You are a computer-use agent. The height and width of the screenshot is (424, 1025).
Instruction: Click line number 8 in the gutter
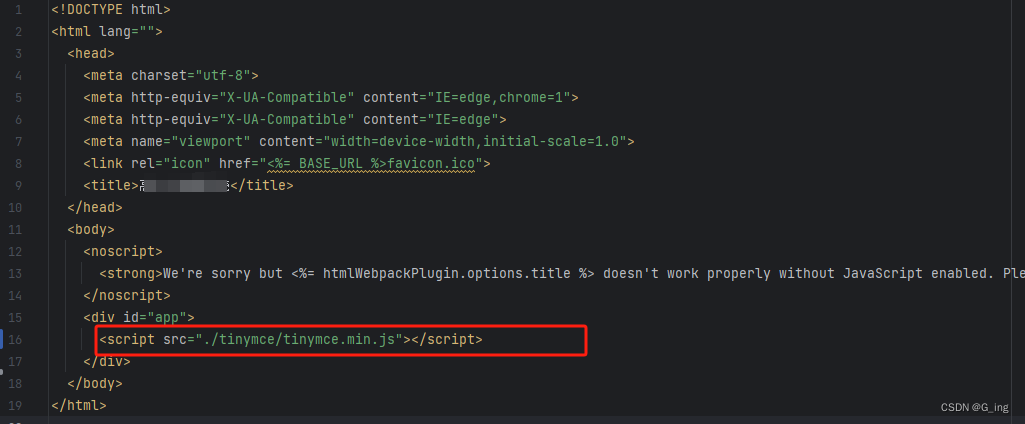point(18,164)
